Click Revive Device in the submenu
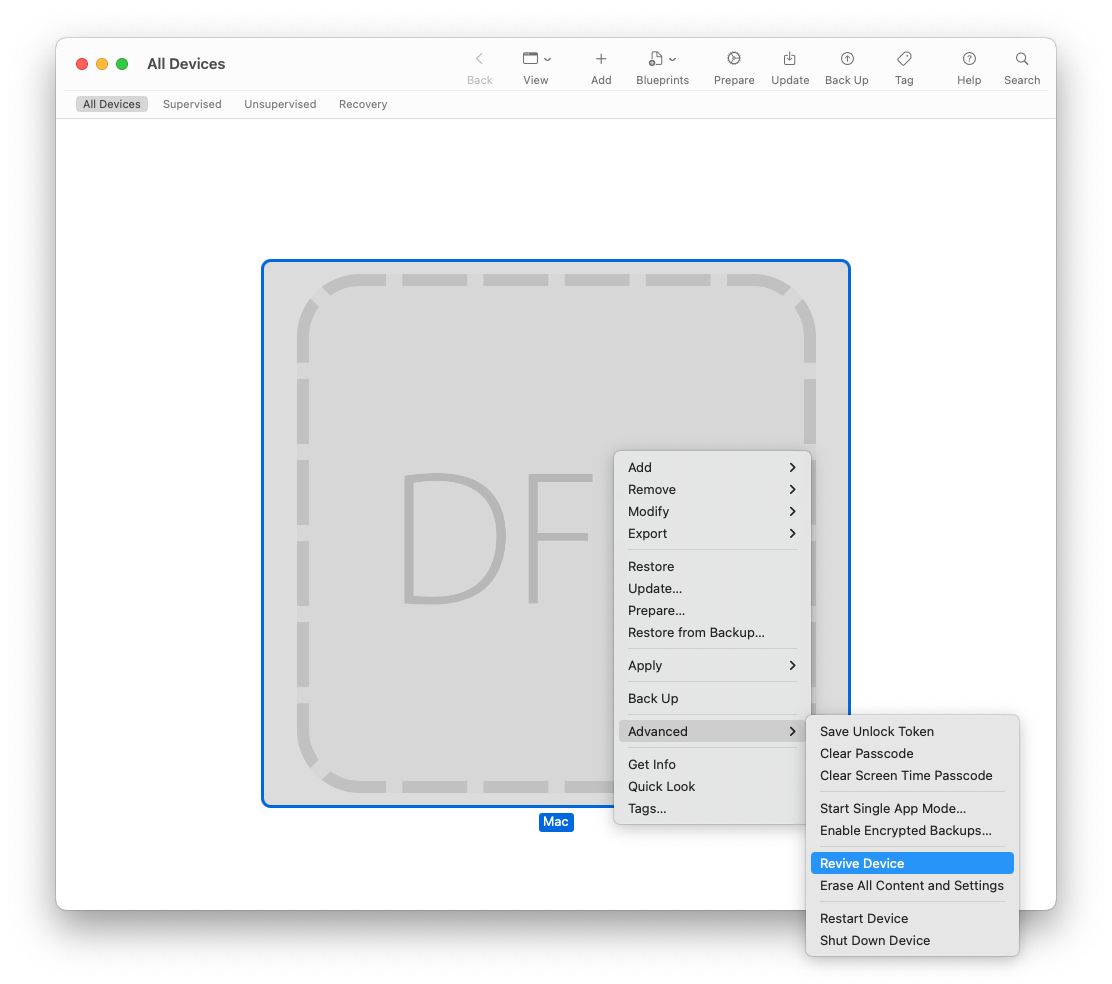Viewport: 1112px width, 984px height. click(x=912, y=863)
